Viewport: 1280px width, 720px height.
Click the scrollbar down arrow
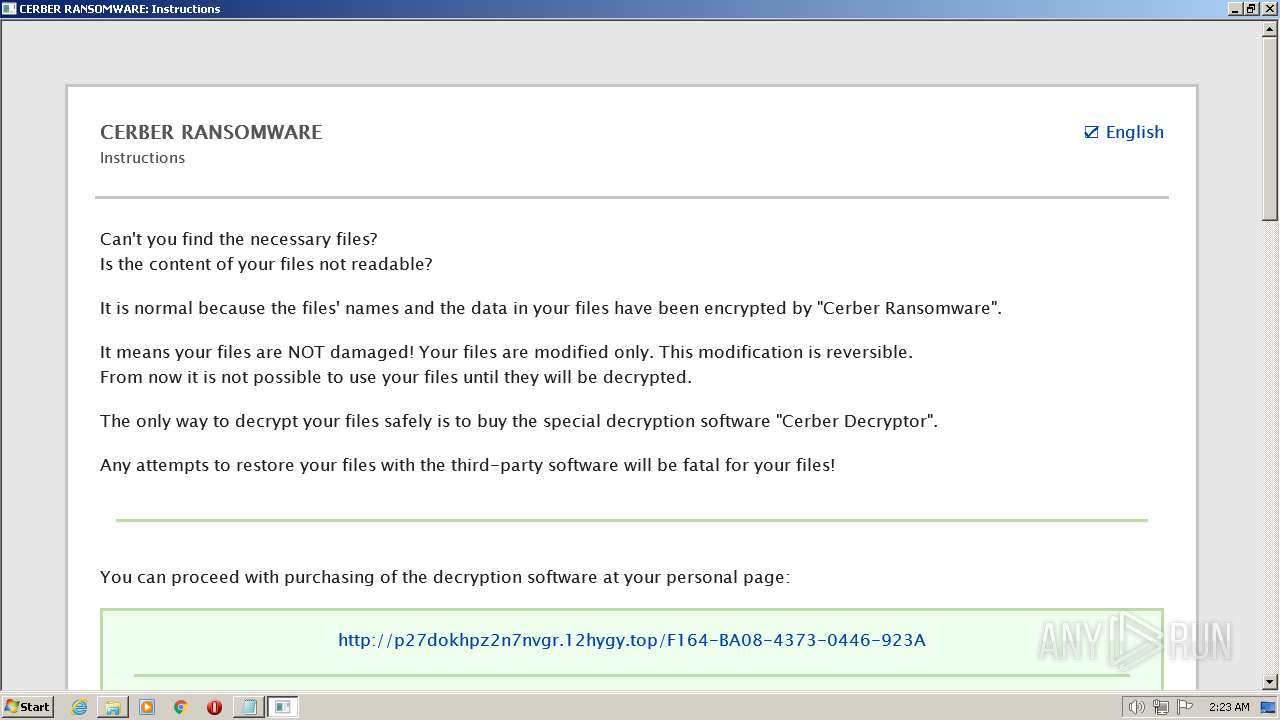[x=1270, y=682]
